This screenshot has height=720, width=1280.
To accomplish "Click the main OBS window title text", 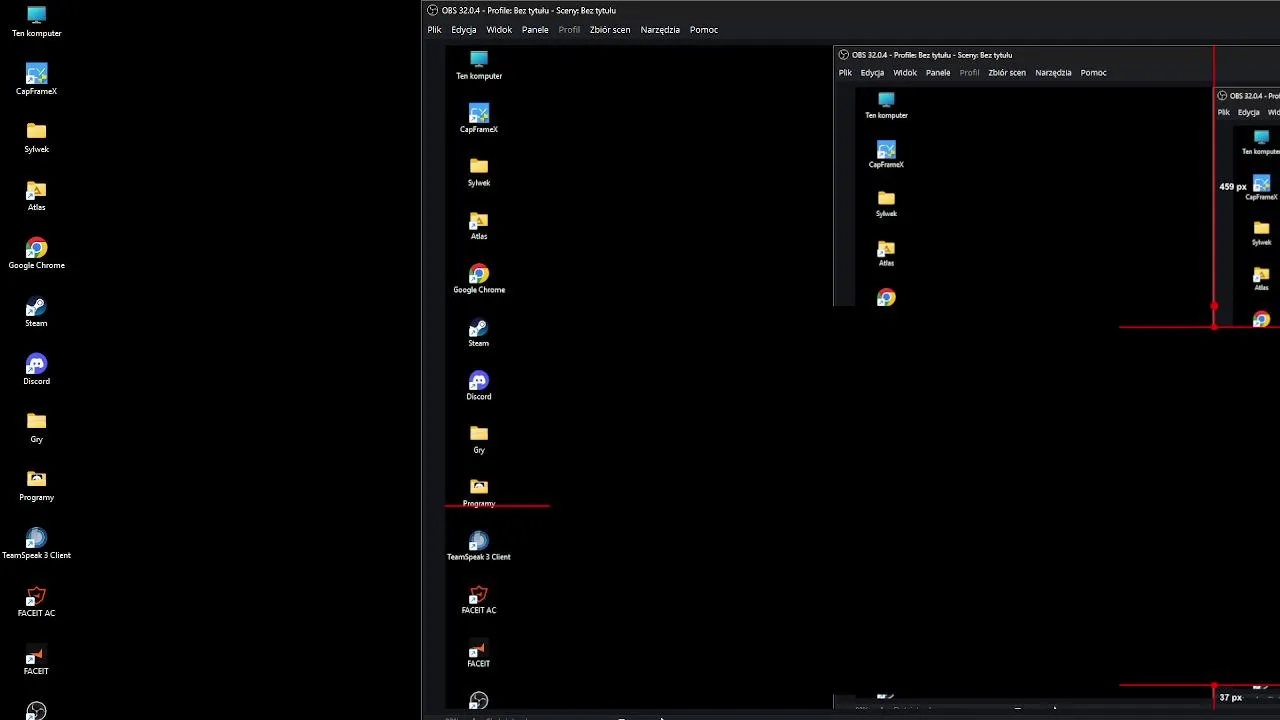I will click(x=529, y=10).
